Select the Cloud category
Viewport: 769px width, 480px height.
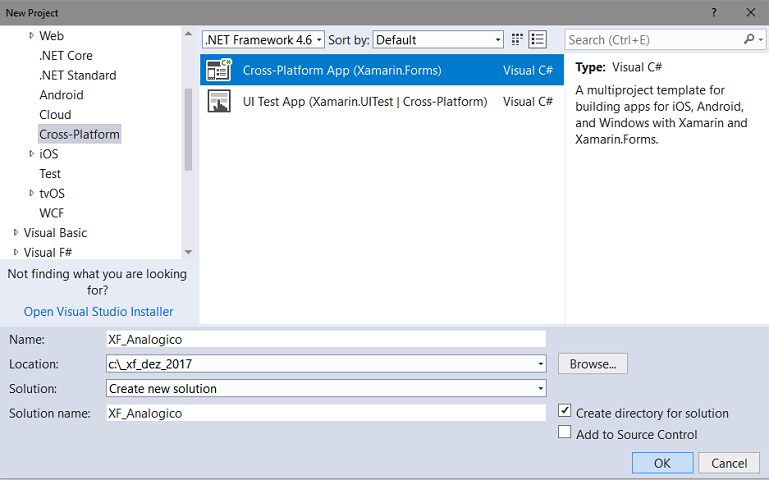tap(55, 114)
